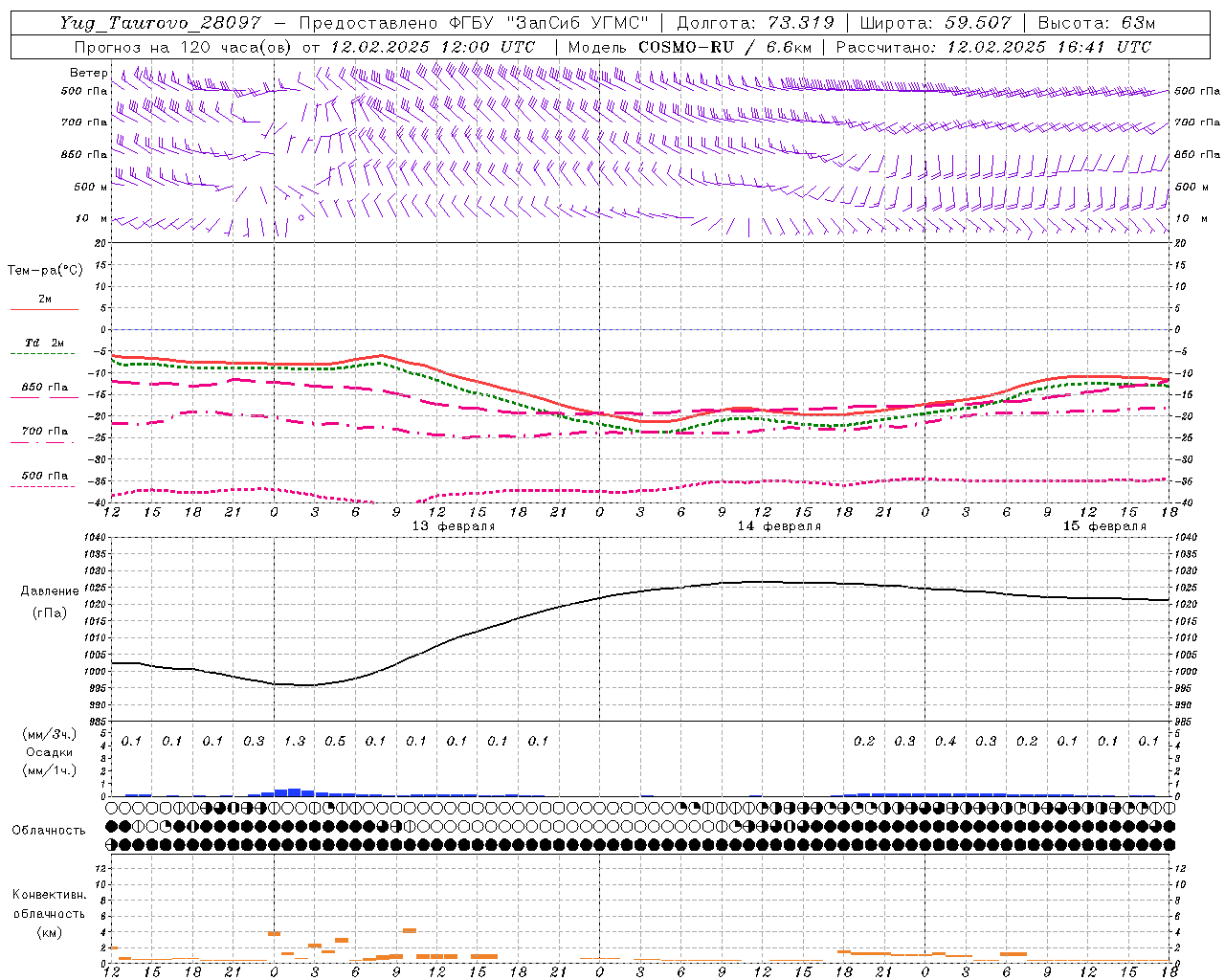Select the Высота: 63м field

point(1097,23)
